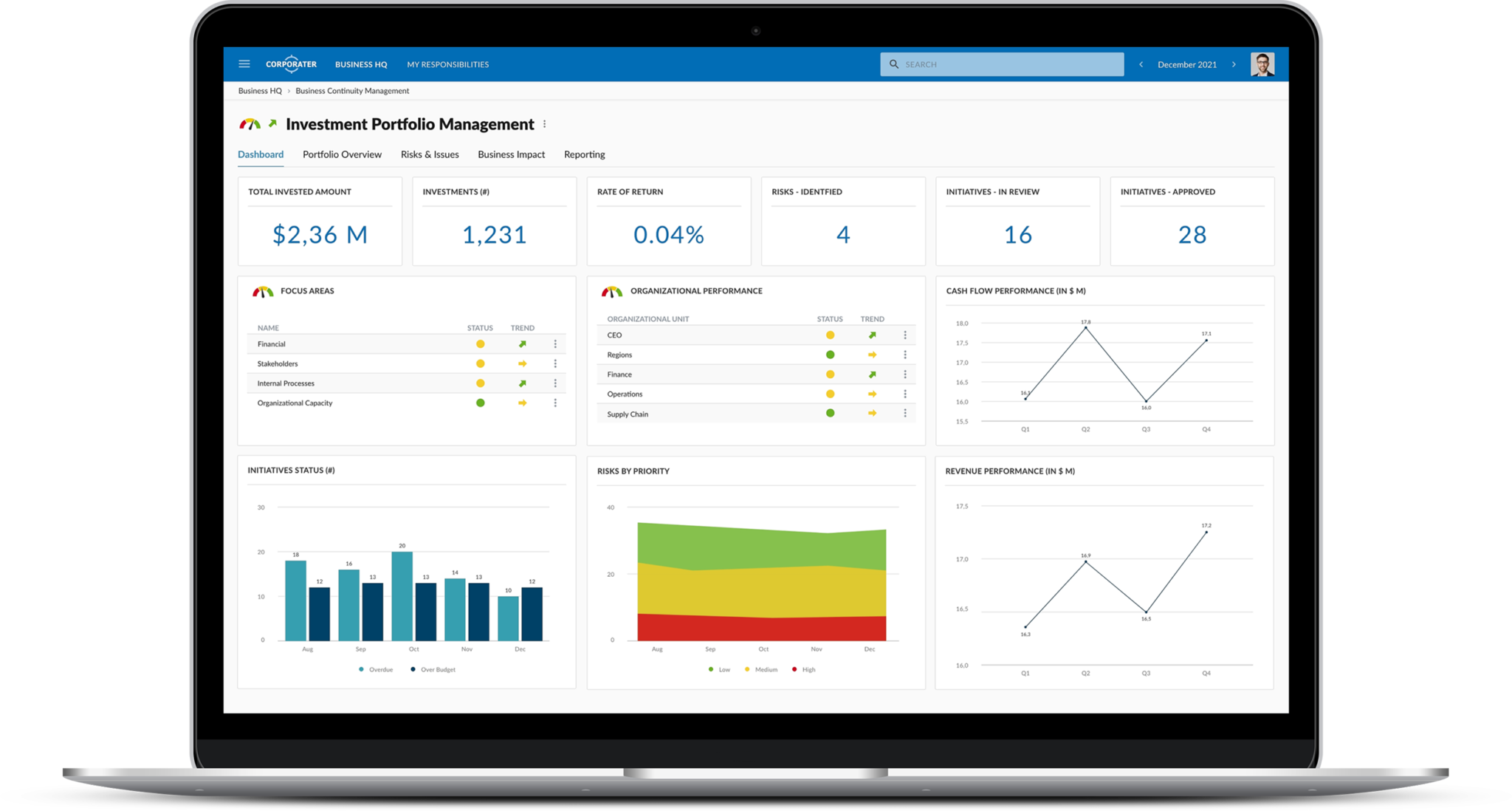Image resolution: width=1512 pixels, height=811 pixels.
Task: Open the hamburger navigation menu
Action: tap(244, 64)
